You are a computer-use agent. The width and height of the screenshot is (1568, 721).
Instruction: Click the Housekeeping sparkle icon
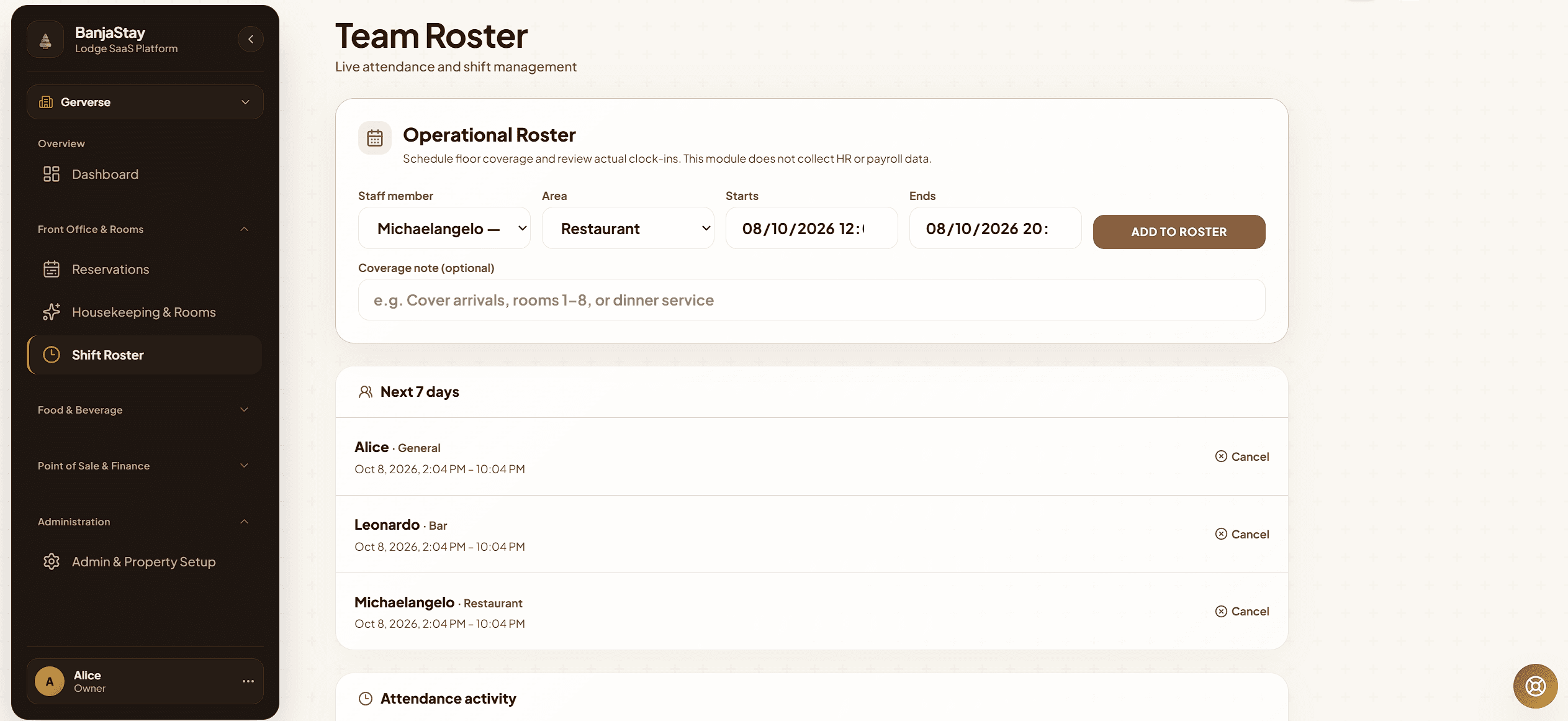52,312
